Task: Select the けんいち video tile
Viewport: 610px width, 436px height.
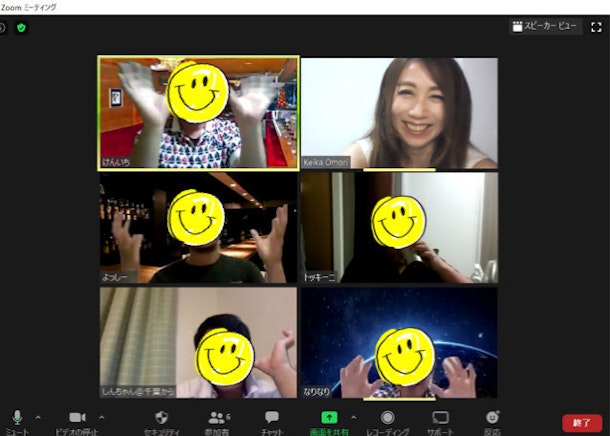Action: (x=198, y=112)
